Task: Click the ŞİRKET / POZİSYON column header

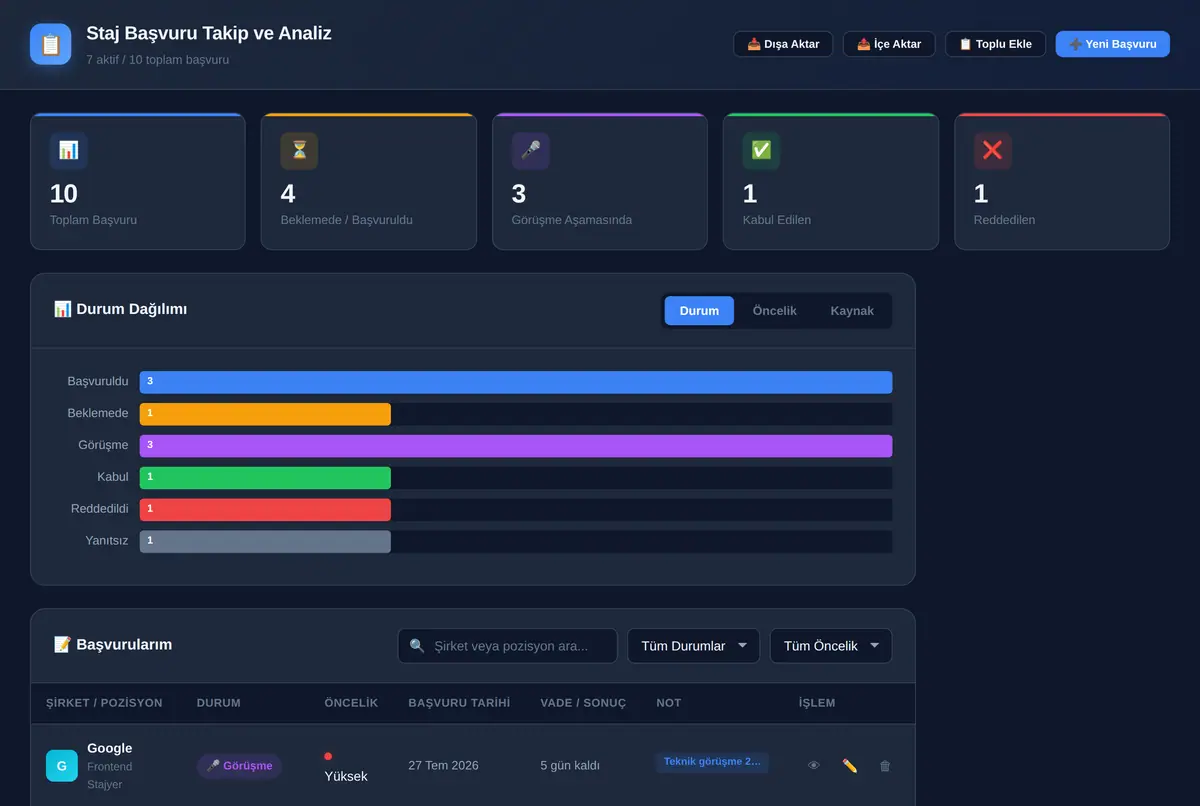Action: point(104,703)
